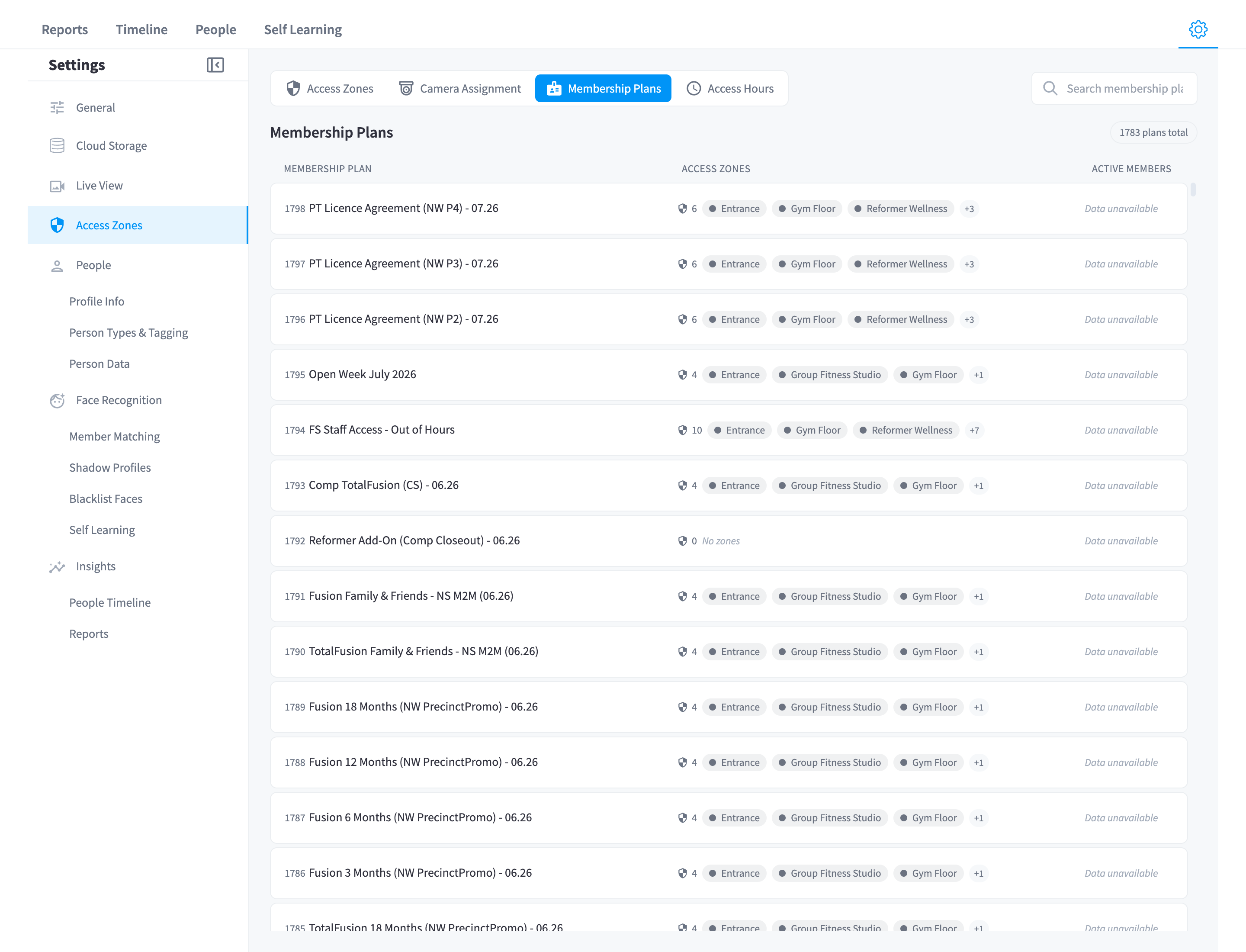Click Reformer Wellness zone chip for plan 1798
The height and width of the screenshot is (952, 1246).
[x=900, y=209]
